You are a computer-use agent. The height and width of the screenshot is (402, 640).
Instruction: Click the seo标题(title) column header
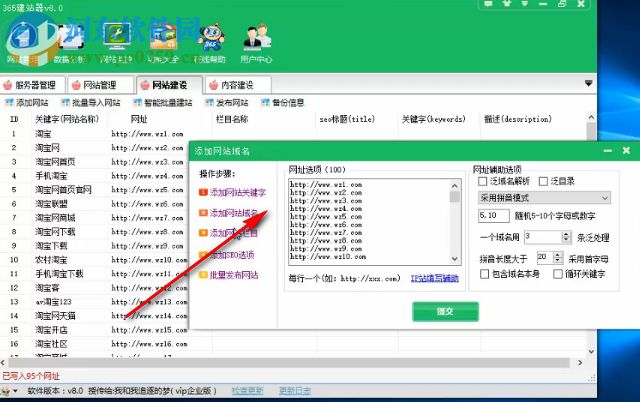coord(347,119)
